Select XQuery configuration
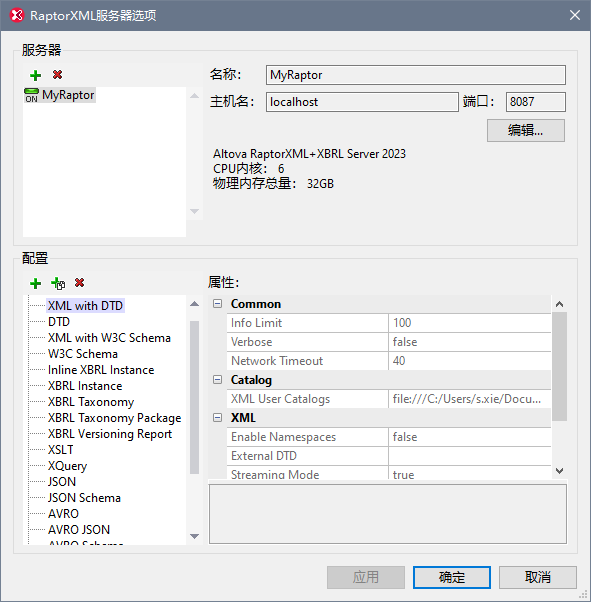591x602 pixels. 67,466
